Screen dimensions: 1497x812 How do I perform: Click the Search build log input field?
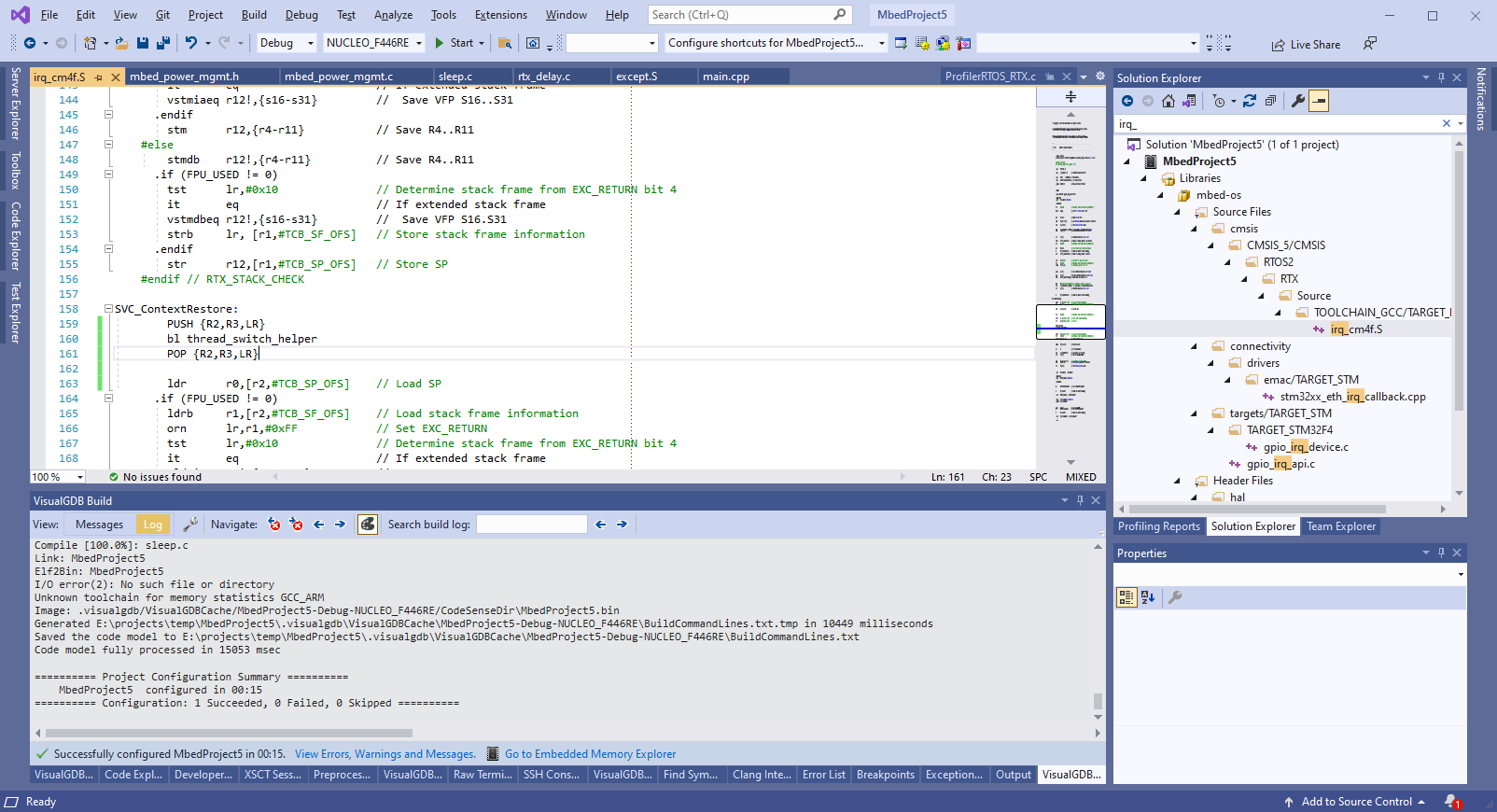click(x=531, y=525)
